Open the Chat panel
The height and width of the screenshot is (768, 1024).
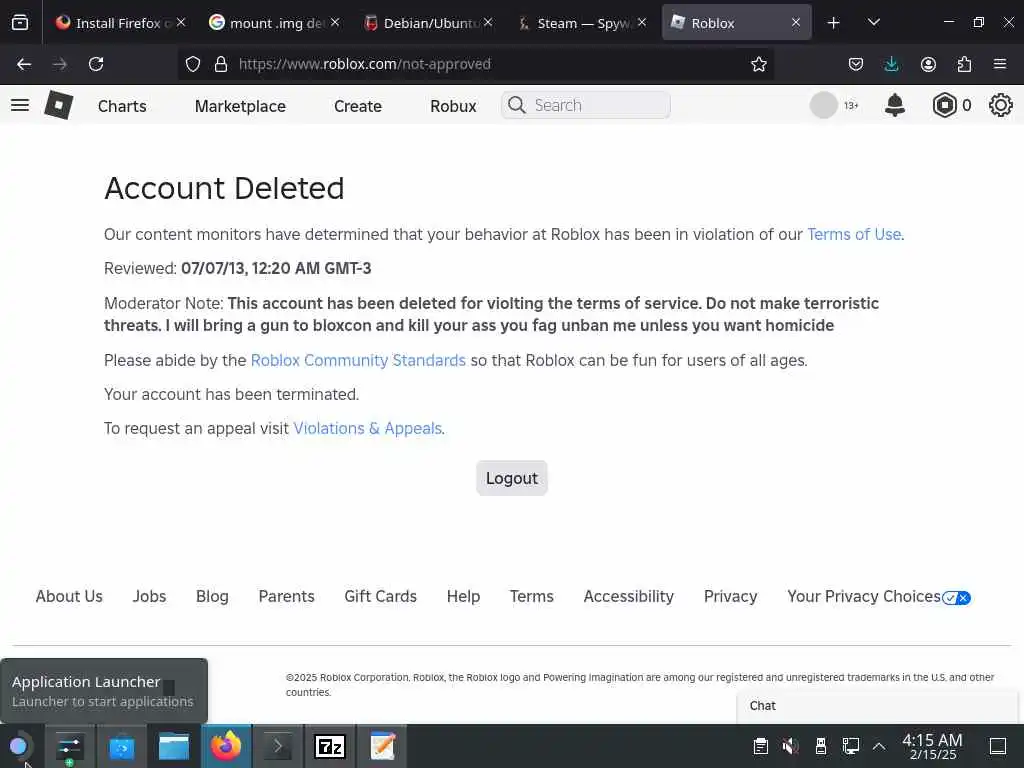877,706
